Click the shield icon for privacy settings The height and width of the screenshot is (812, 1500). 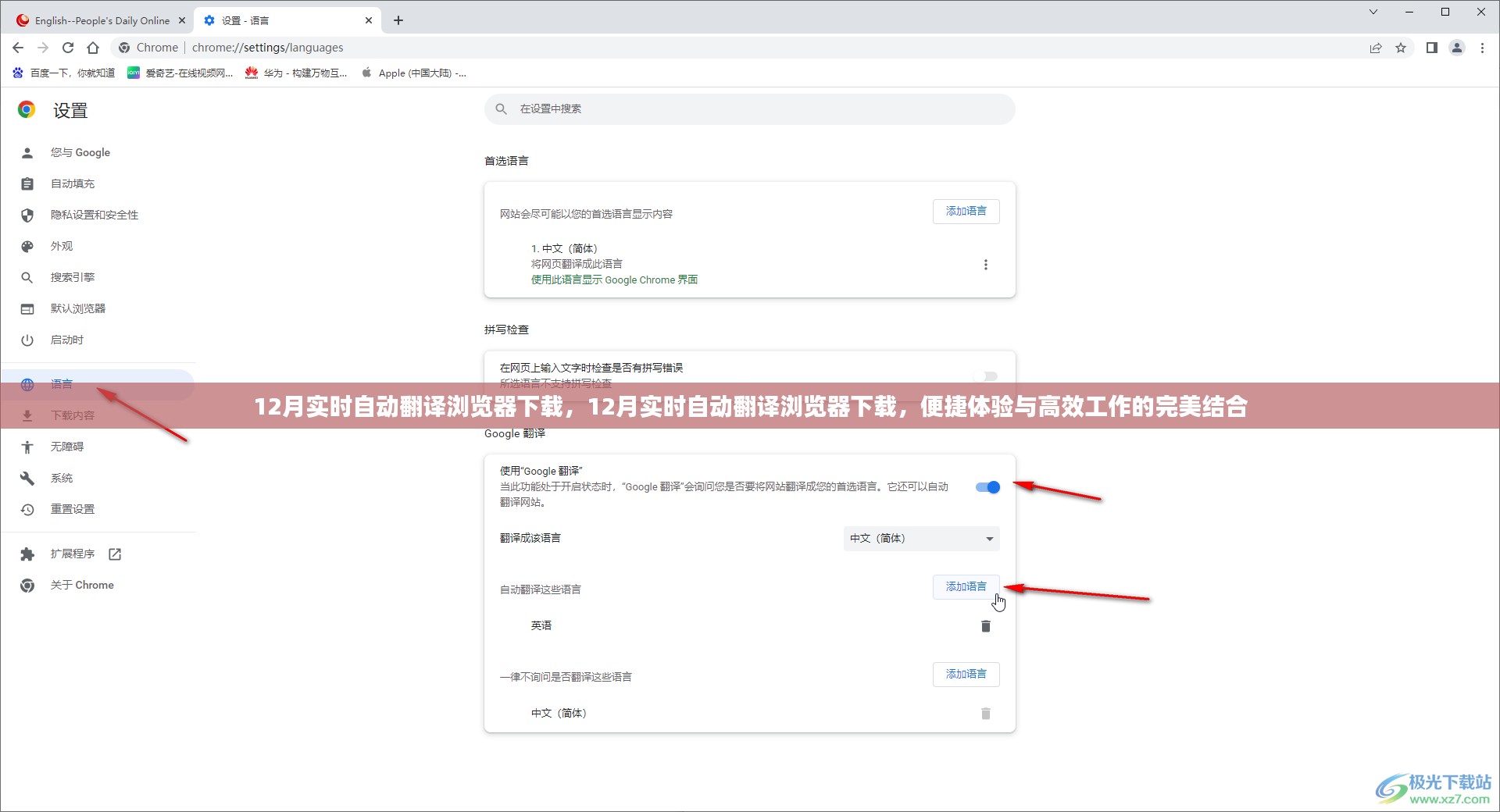tap(27, 215)
